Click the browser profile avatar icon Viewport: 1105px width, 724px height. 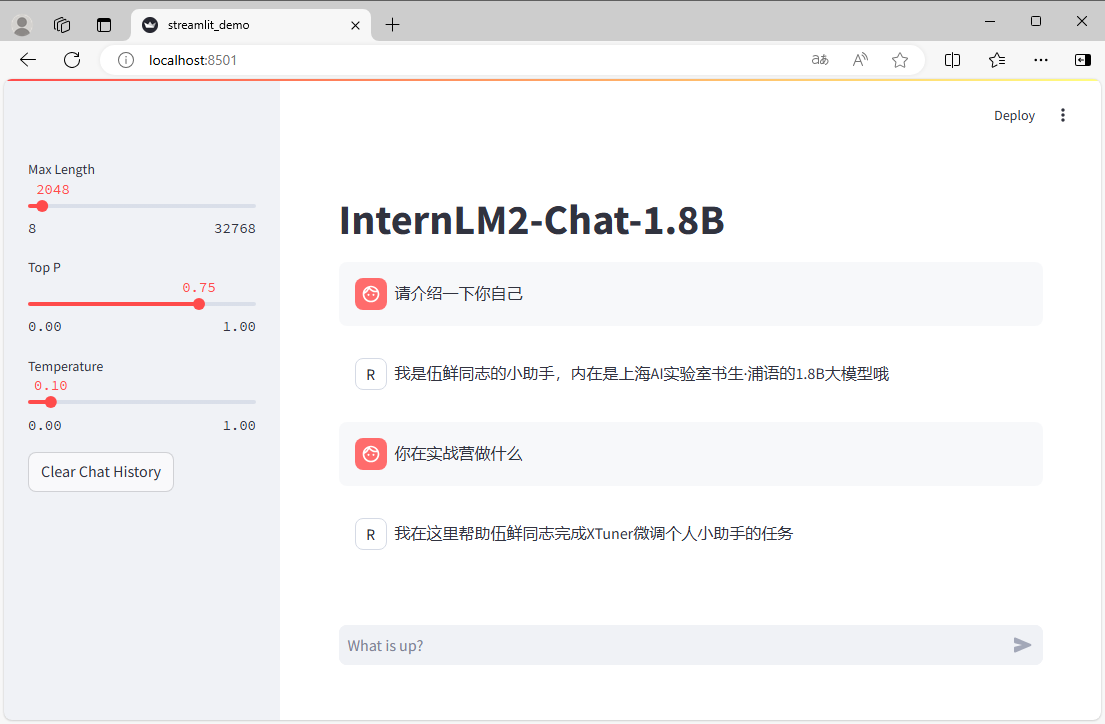pos(23,25)
